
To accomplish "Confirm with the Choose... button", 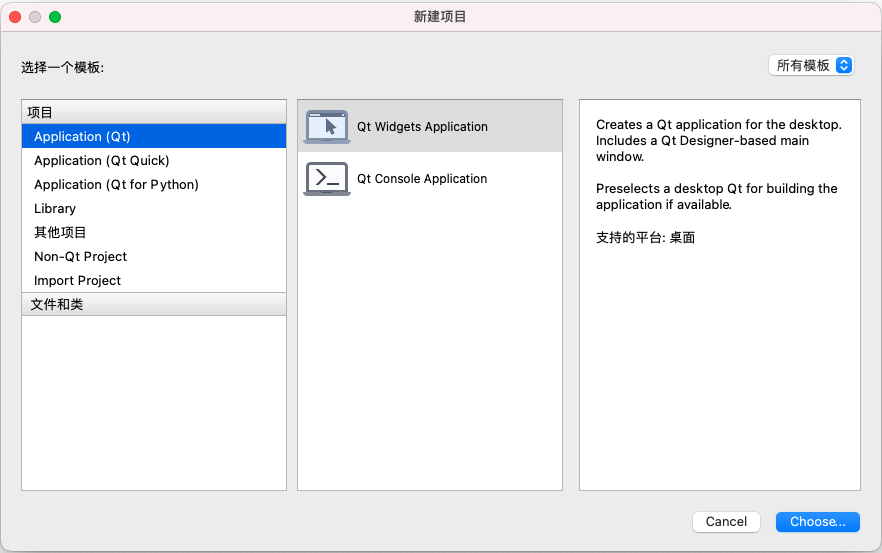I will pos(817,521).
